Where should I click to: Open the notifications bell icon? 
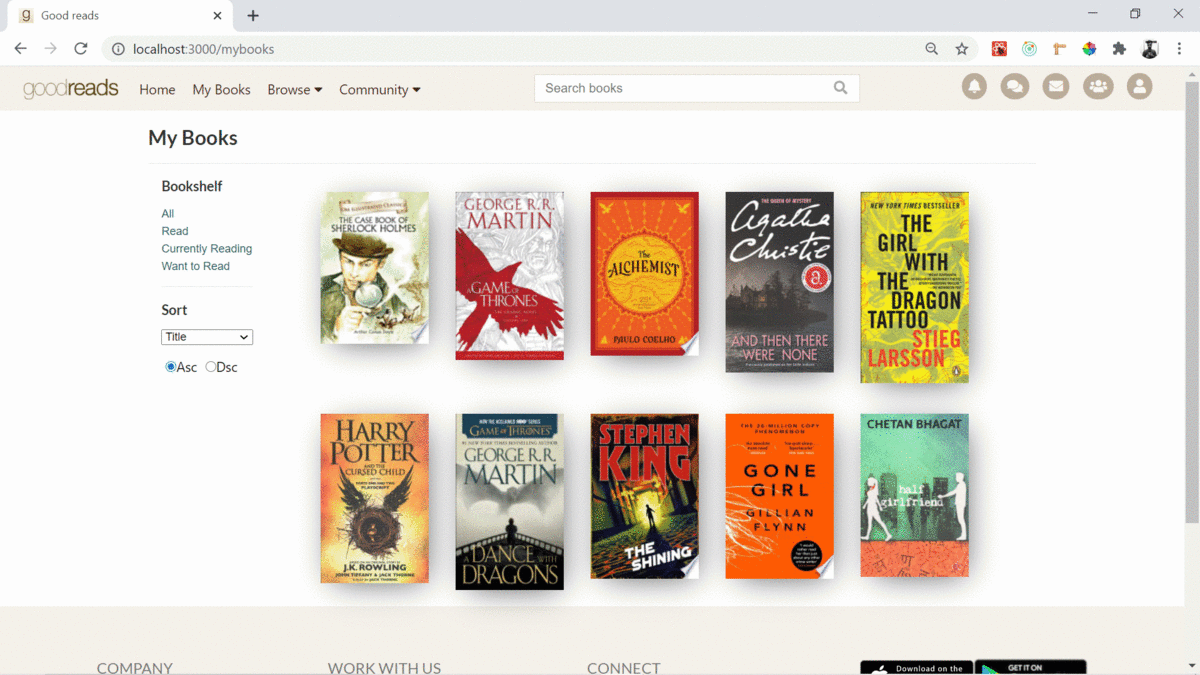[974, 87]
